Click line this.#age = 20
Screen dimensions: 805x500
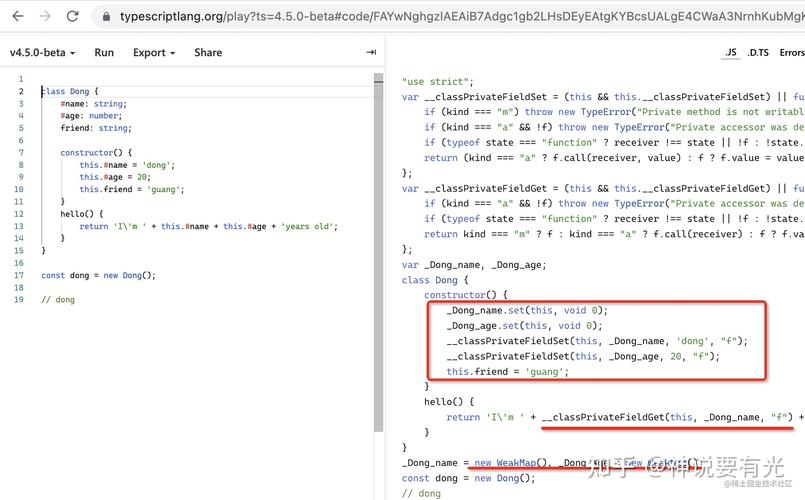pyautogui.click(x=115, y=177)
